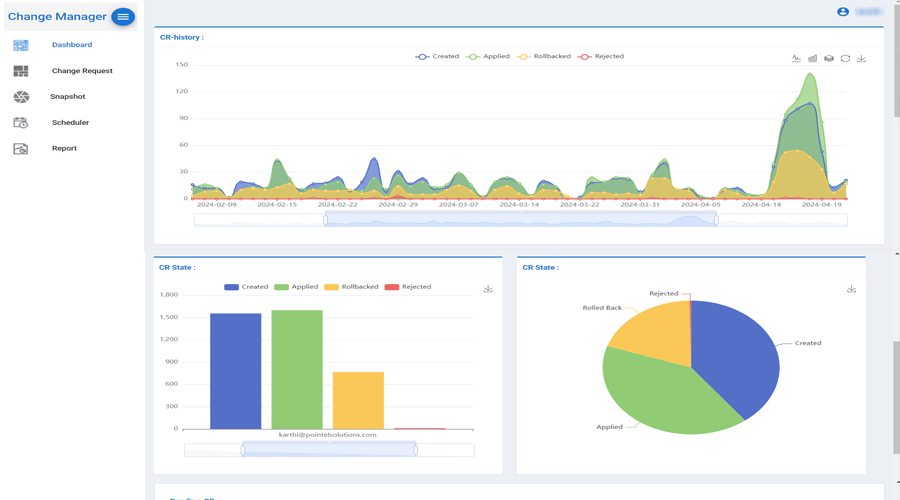Click the CR-history date range zoom slider

(520, 220)
